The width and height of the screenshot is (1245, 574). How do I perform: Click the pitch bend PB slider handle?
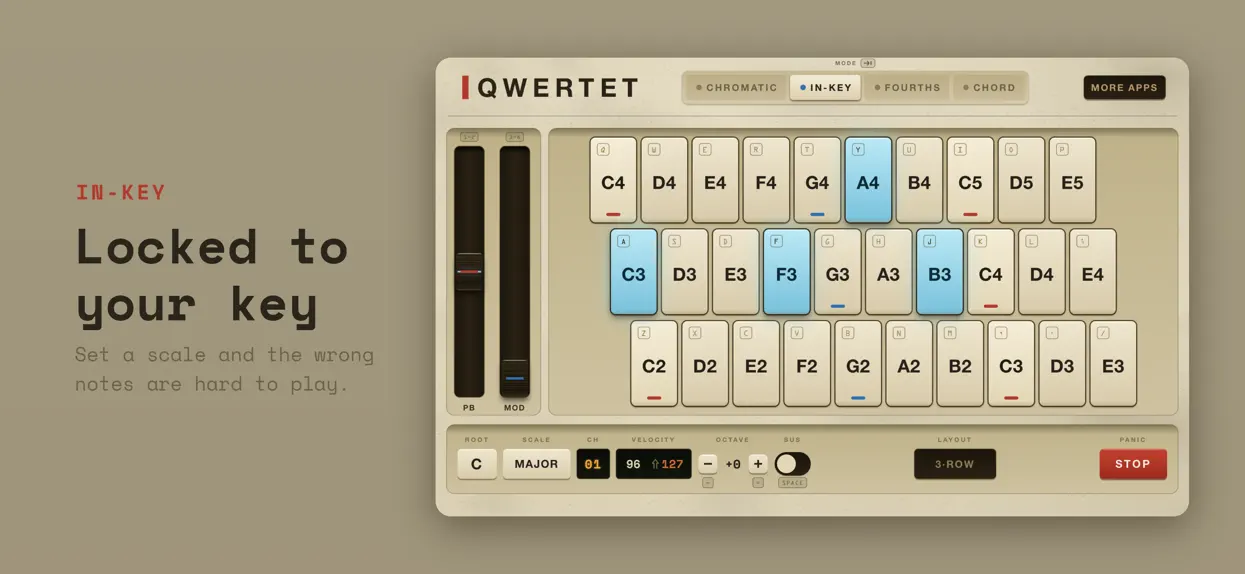469,271
